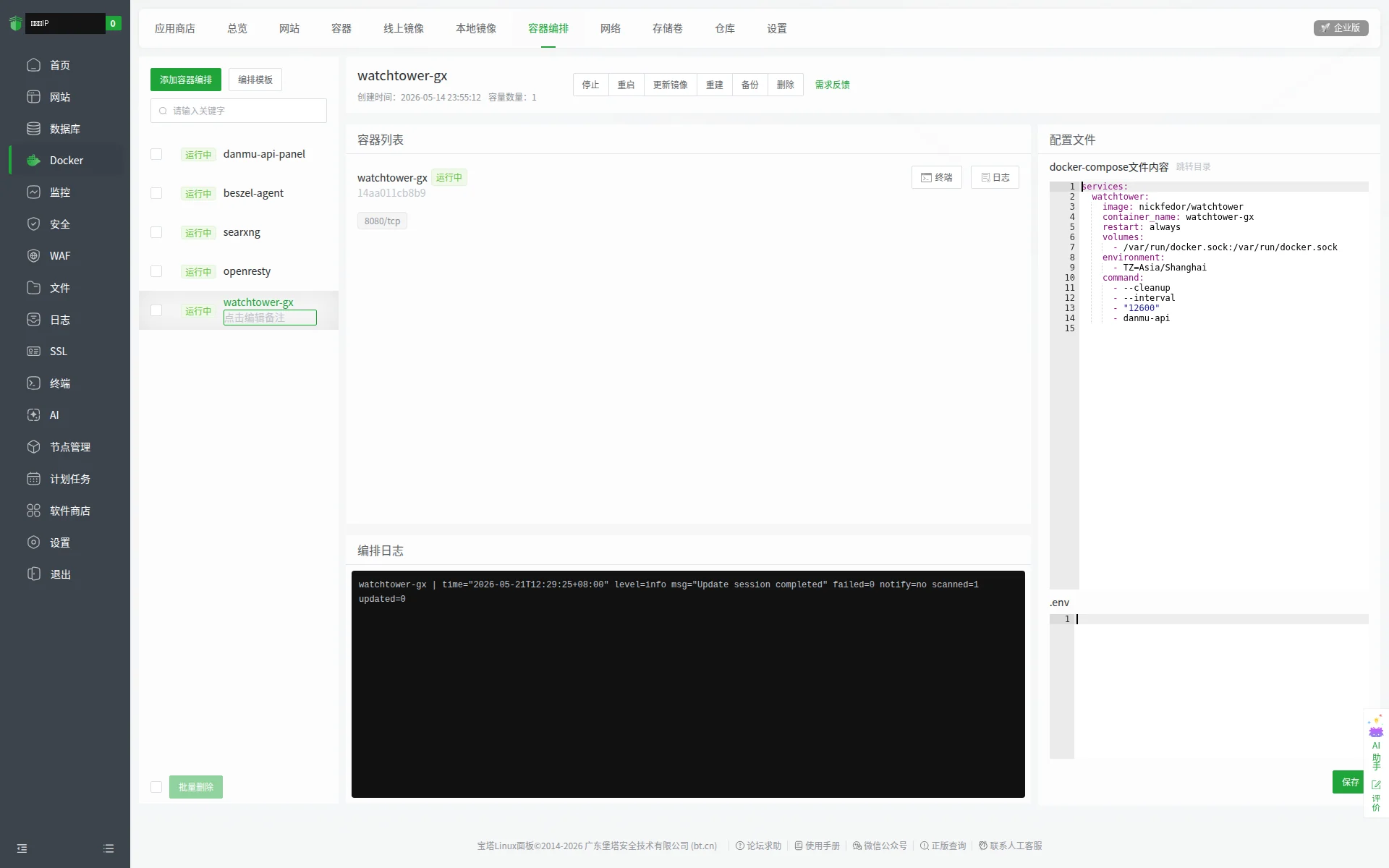Click the 停止 button

[x=591, y=85]
